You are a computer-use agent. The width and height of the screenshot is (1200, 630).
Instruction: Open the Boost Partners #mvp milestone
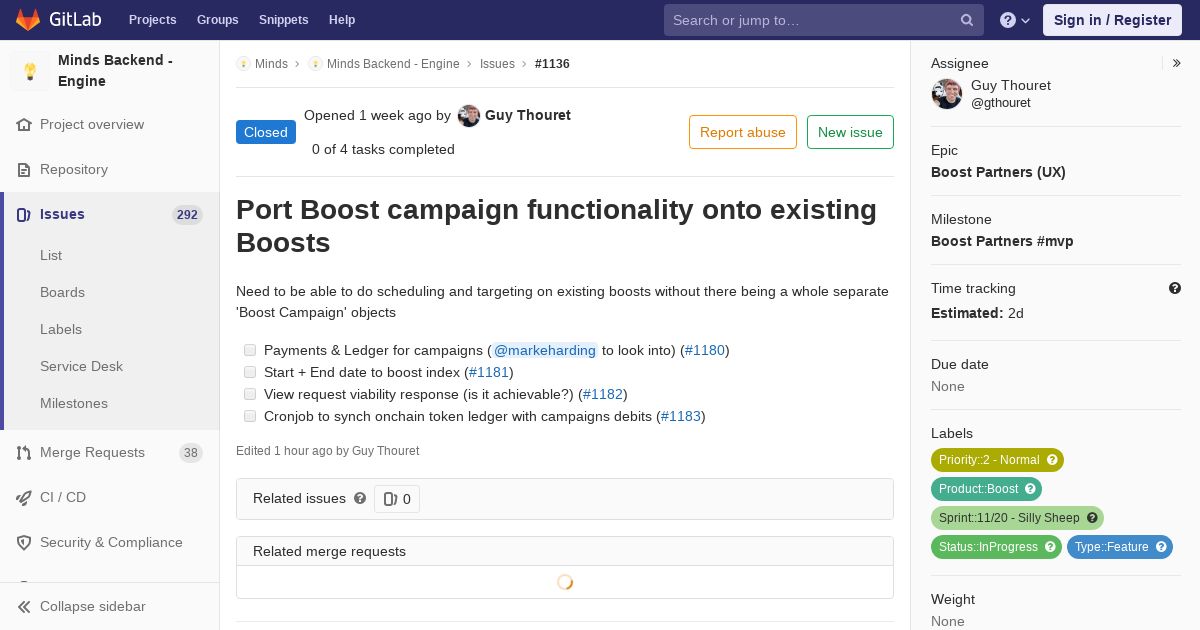[1002, 241]
